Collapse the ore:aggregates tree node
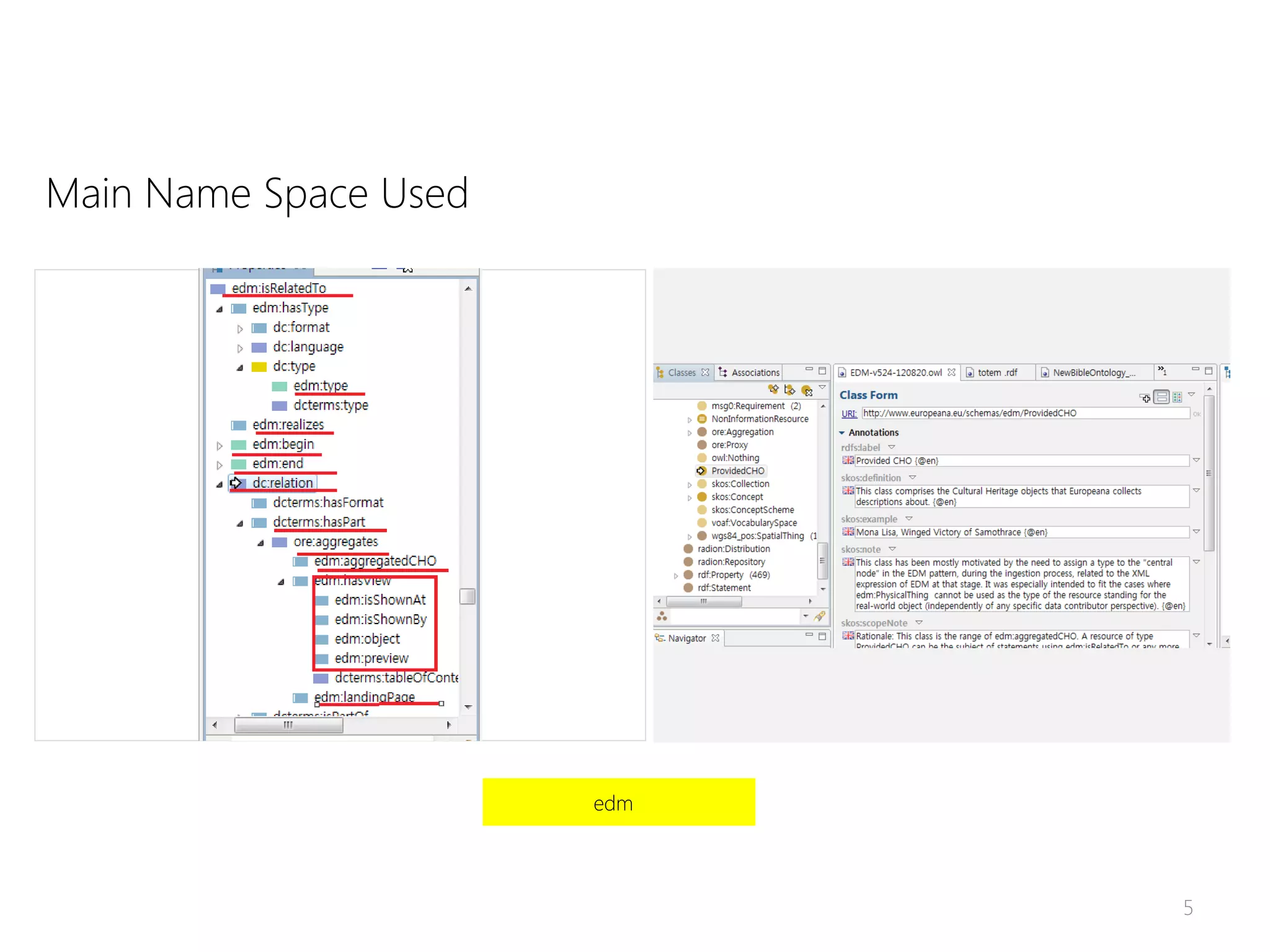The height and width of the screenshot is (952, 1270). pyautogui.click(x=260, y=543)
